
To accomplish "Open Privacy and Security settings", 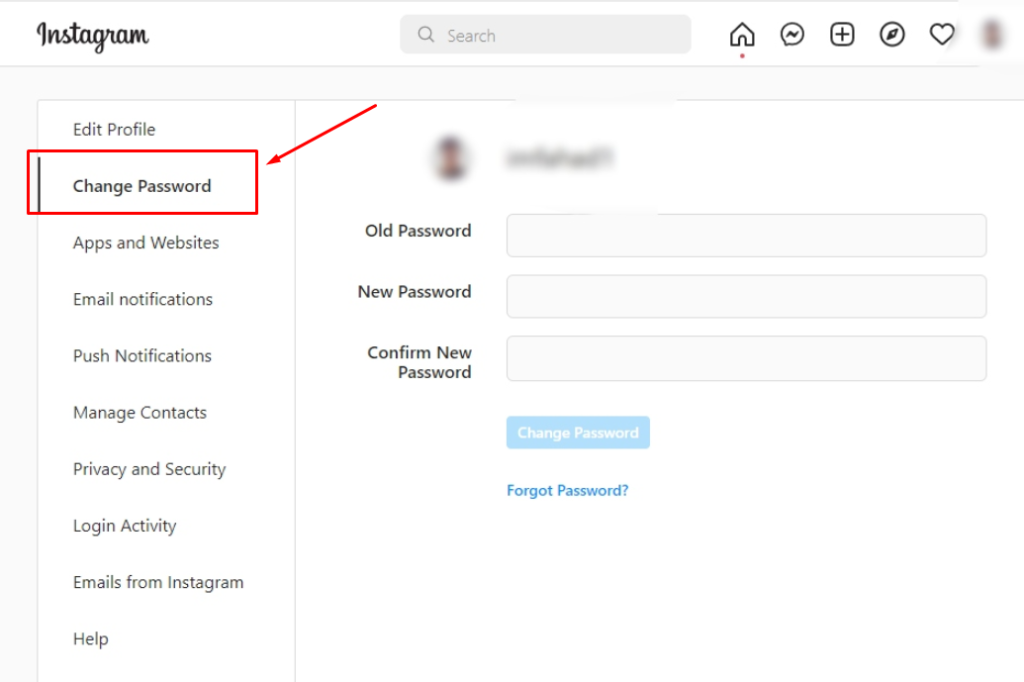I will [149, 469].
